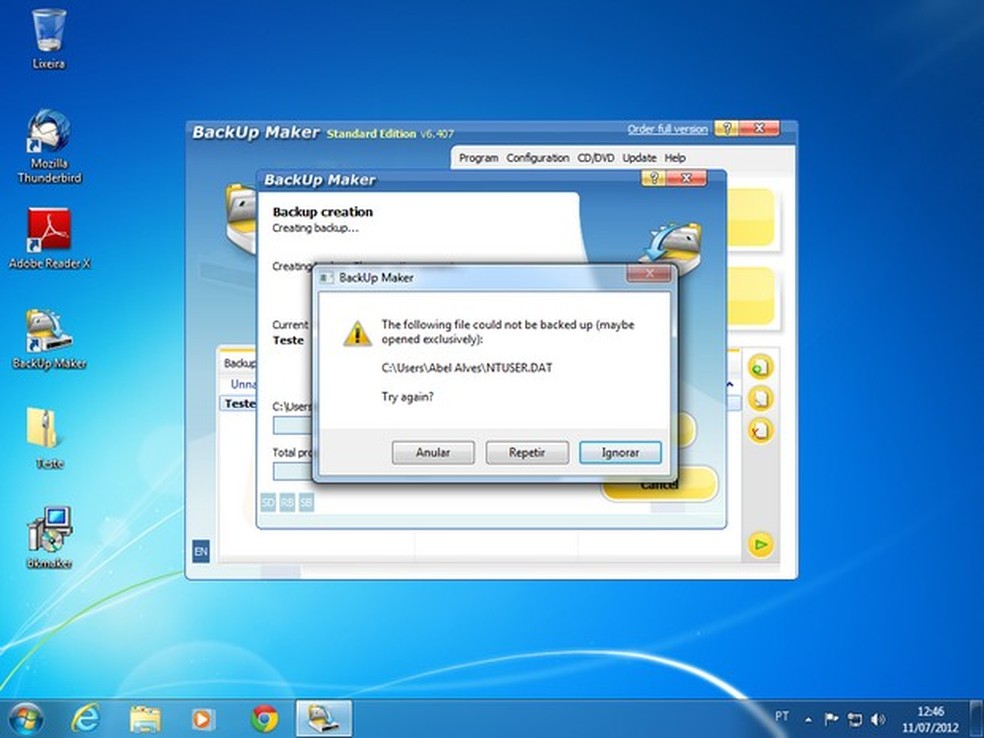Click the RB small button
This screenshot has width=984, height=738.
pos(287,502)
